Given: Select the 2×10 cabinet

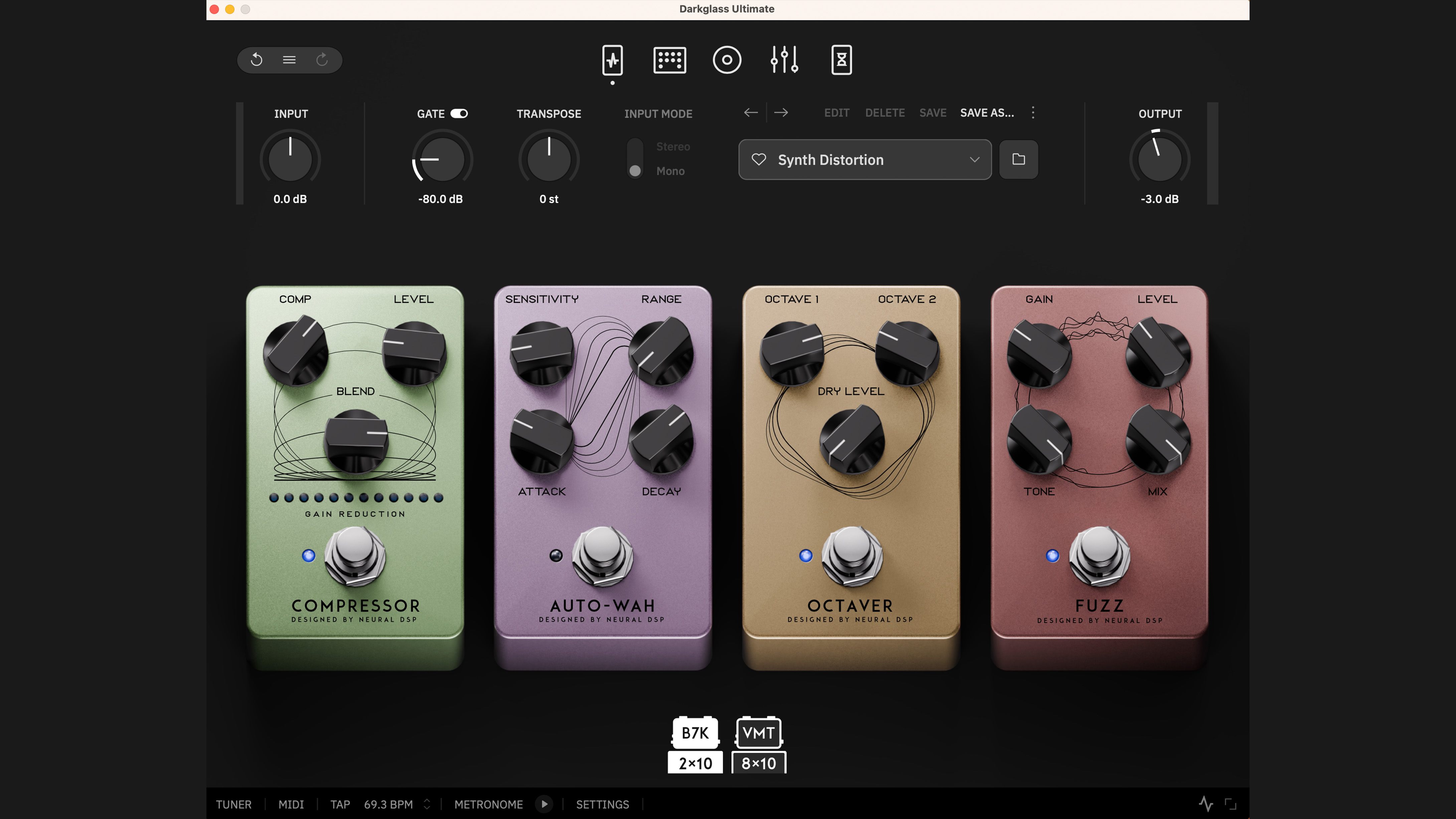Looking at the screenshot, I should pyautogui.click(x=695, y=763).
